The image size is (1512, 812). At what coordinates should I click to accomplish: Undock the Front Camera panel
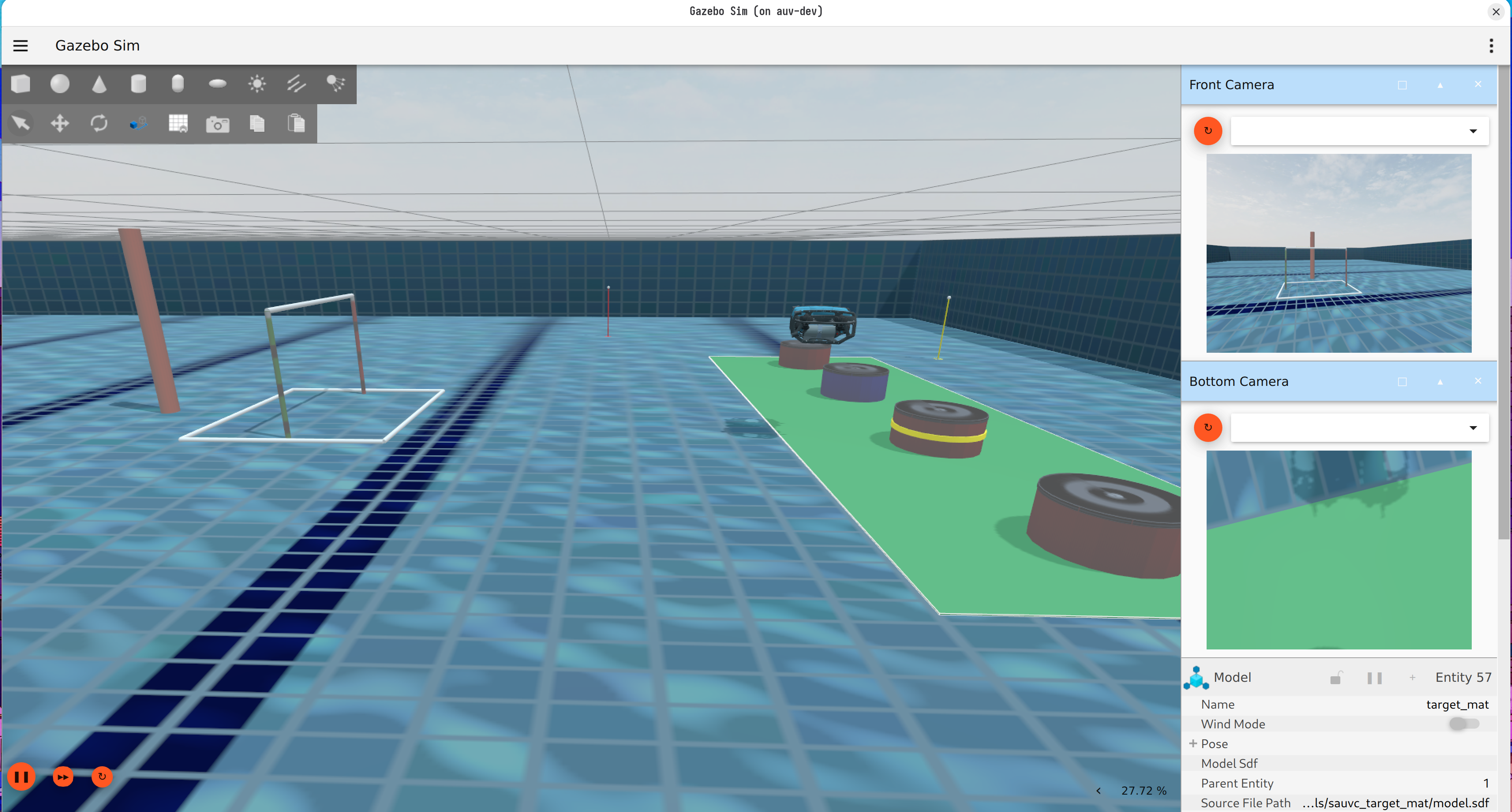click(1402, 85)
